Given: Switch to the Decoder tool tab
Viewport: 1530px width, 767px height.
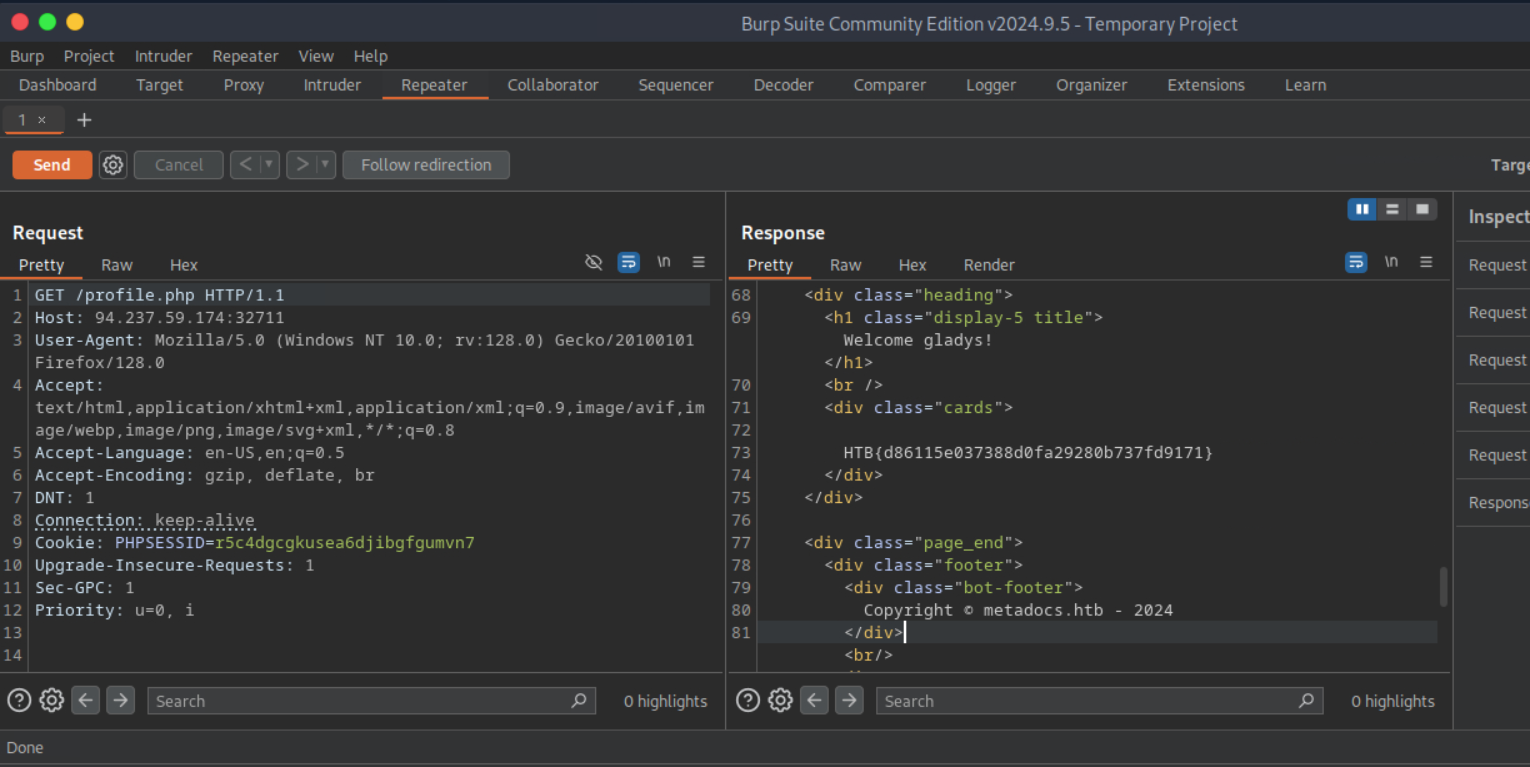Looking at the screenshot, I should coord(783,85).
